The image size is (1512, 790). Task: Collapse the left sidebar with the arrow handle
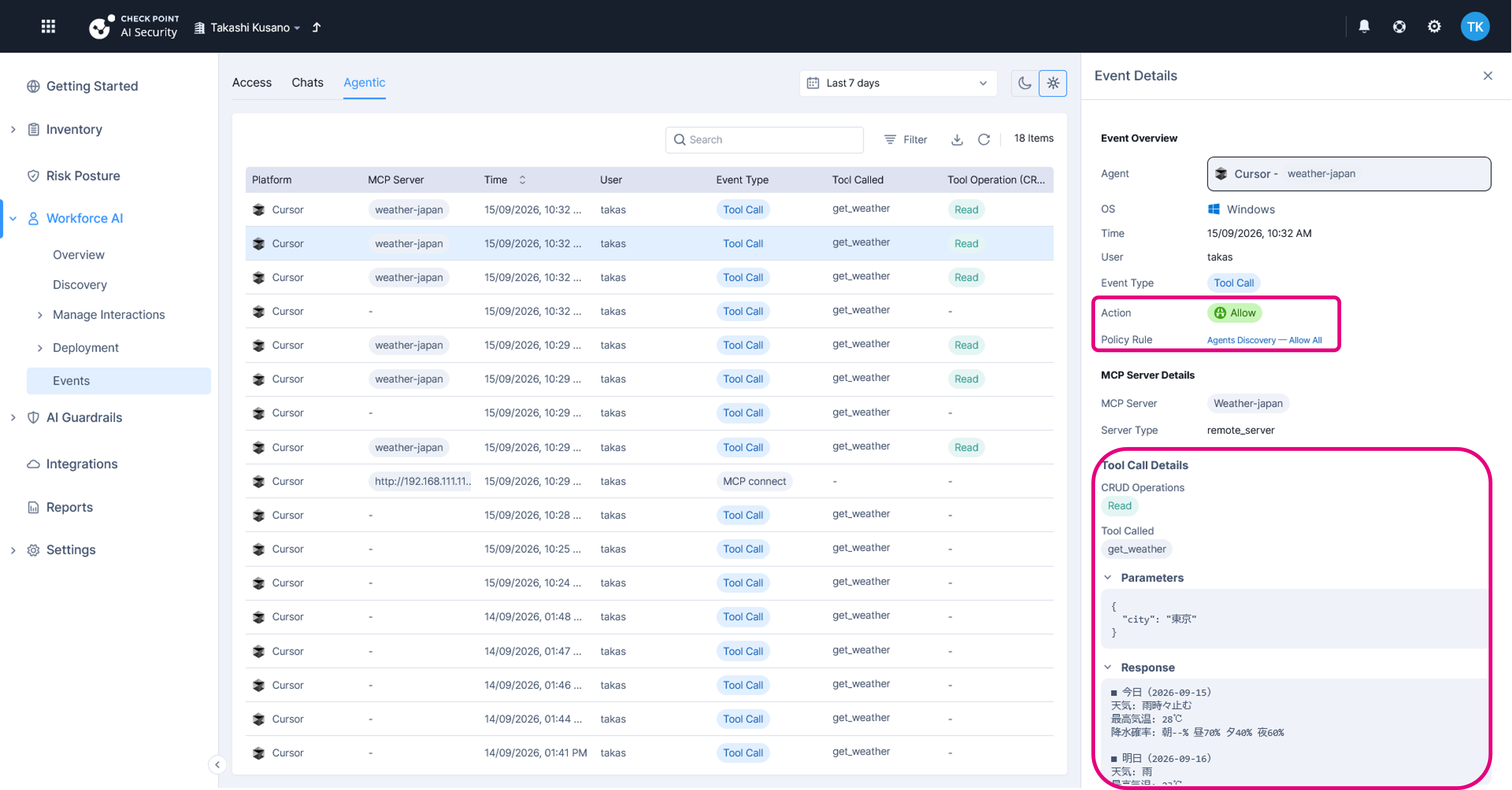click(217, 764)
